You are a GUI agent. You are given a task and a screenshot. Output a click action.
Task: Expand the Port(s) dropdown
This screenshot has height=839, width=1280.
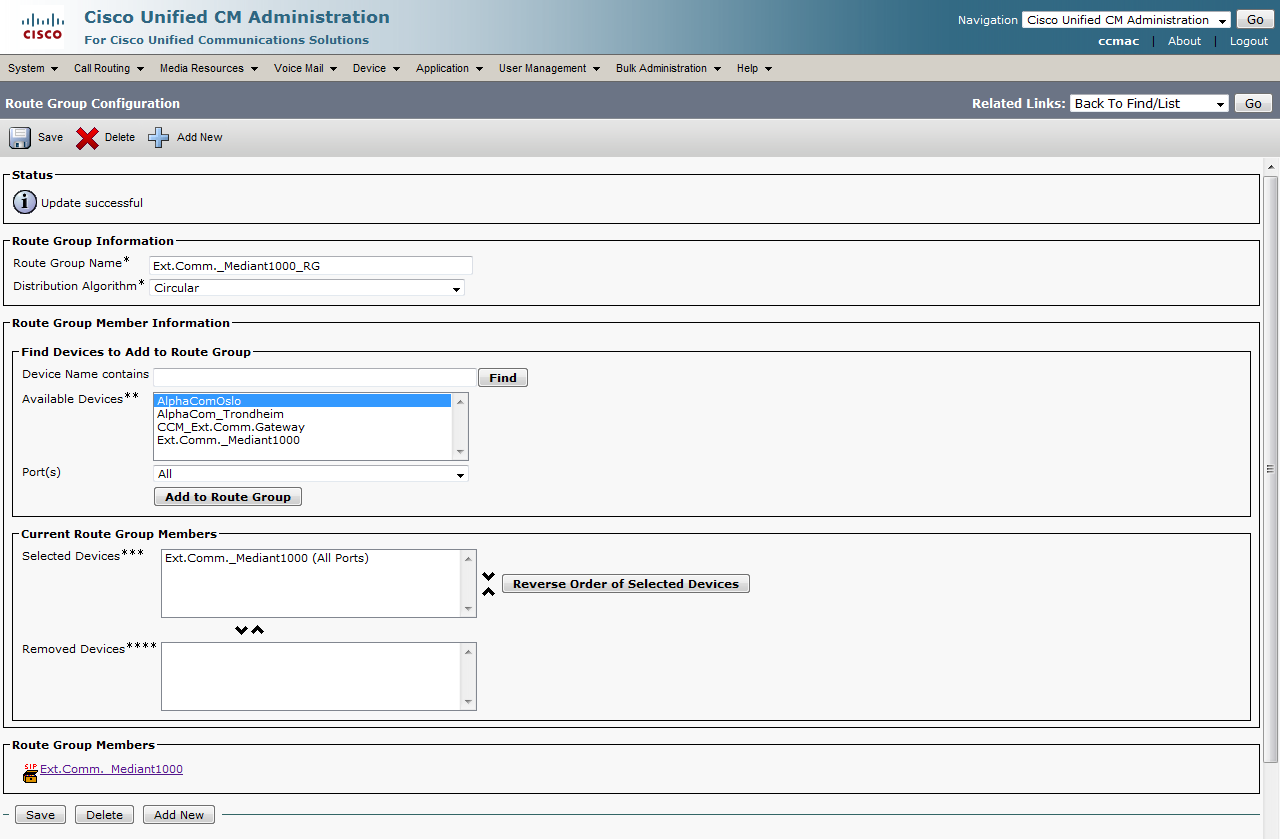point(310,474)
